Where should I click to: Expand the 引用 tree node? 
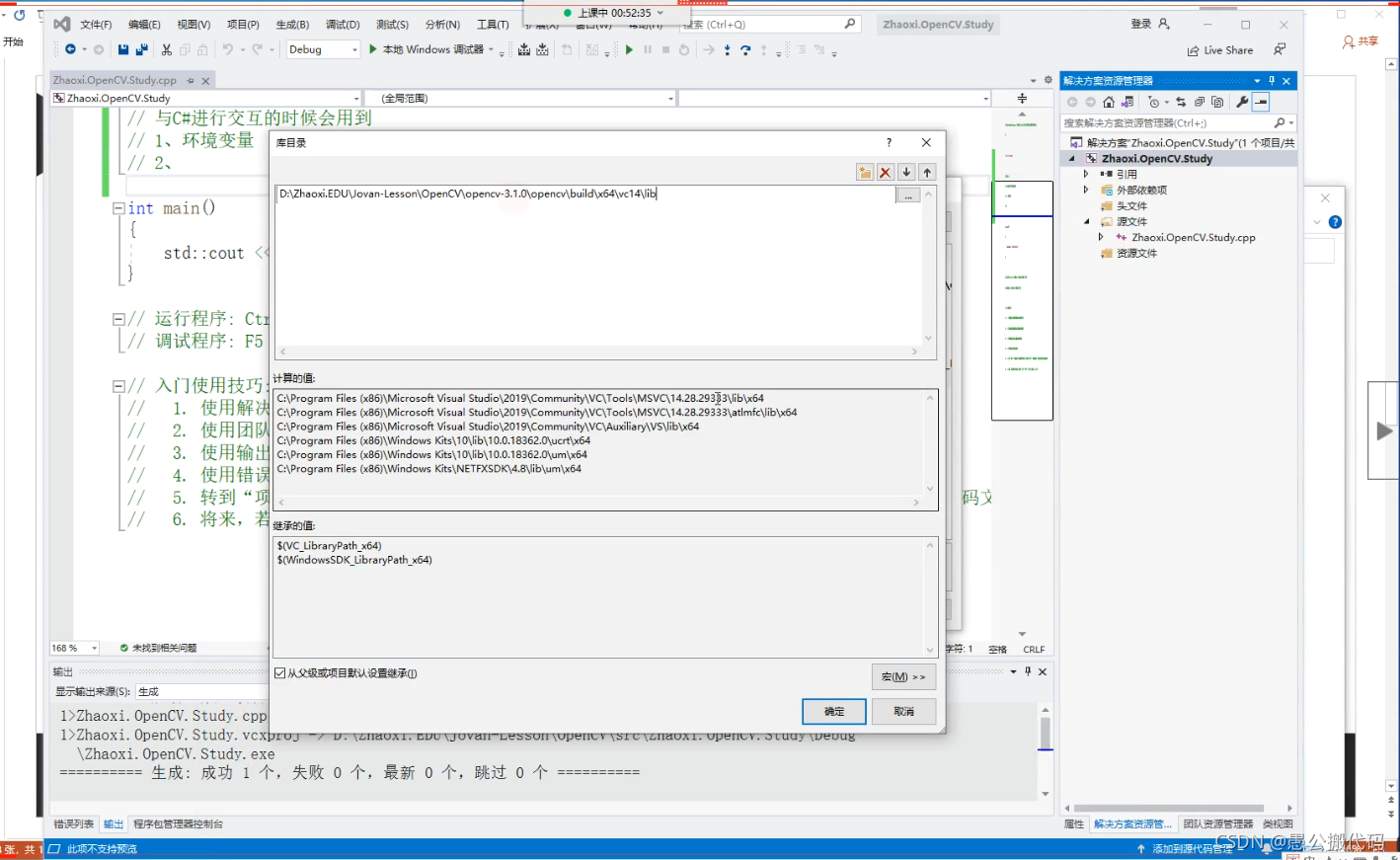pyautogui.click(x=1086, y=174)
